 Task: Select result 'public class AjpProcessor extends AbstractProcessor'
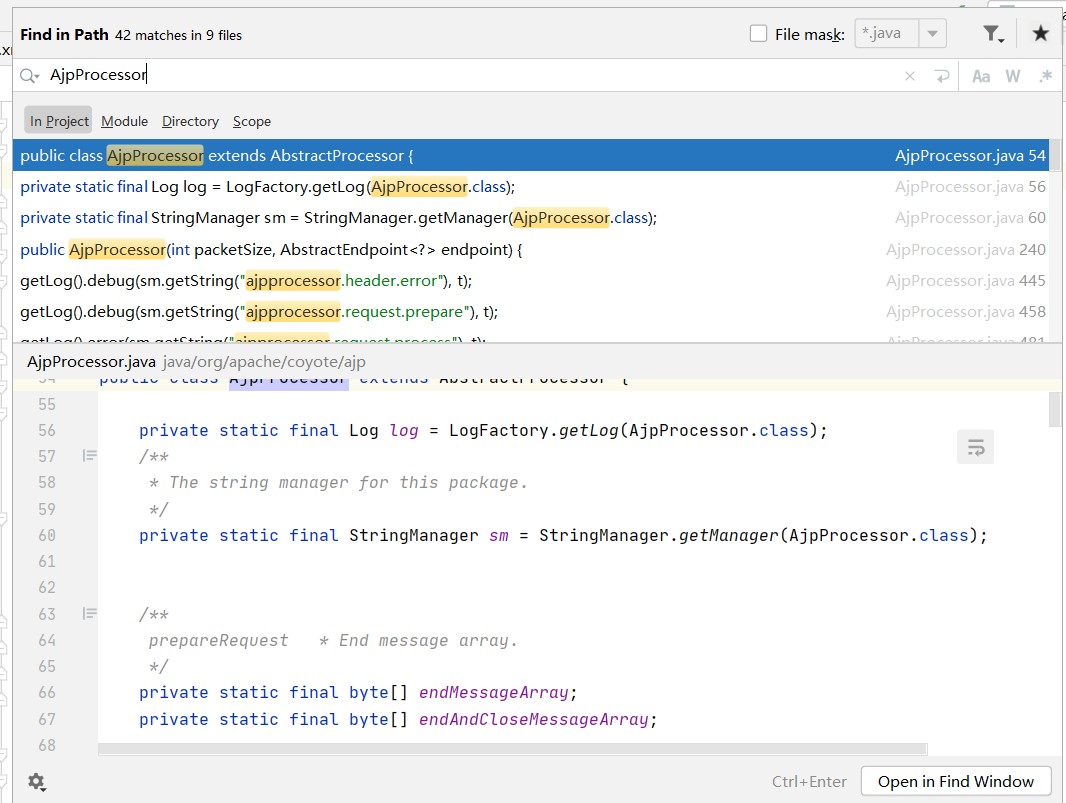pos(530,156)
